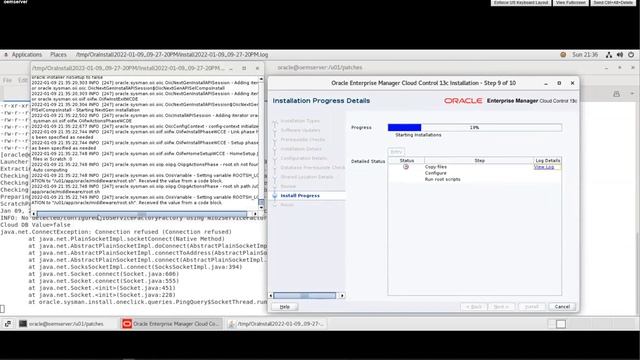Select the Install Progress step in sidebar
Image resolution: width=640 pixels, height=360 pixels.
pos(300,196)
